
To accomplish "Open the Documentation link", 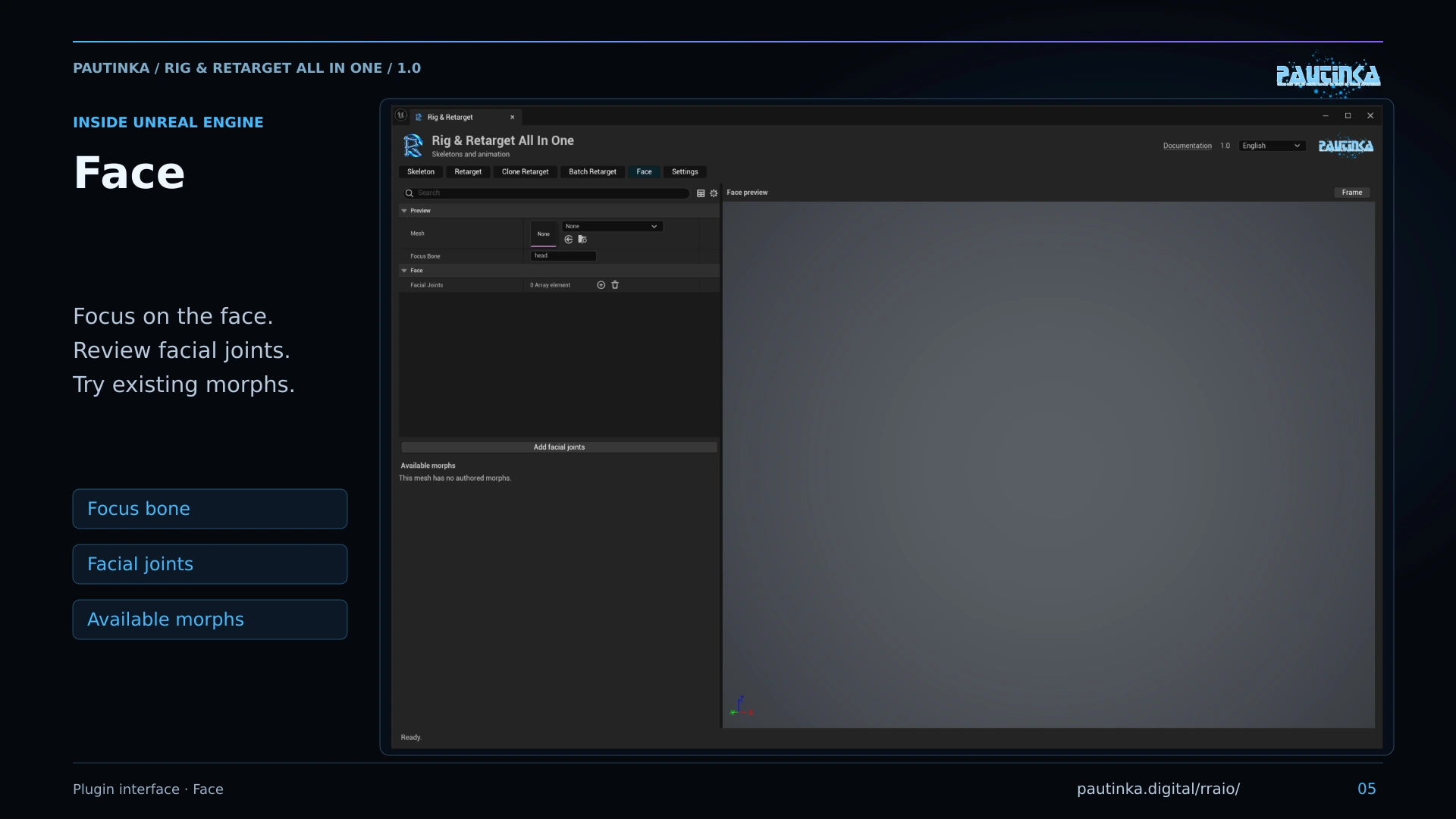I will tap(1187, 146).
